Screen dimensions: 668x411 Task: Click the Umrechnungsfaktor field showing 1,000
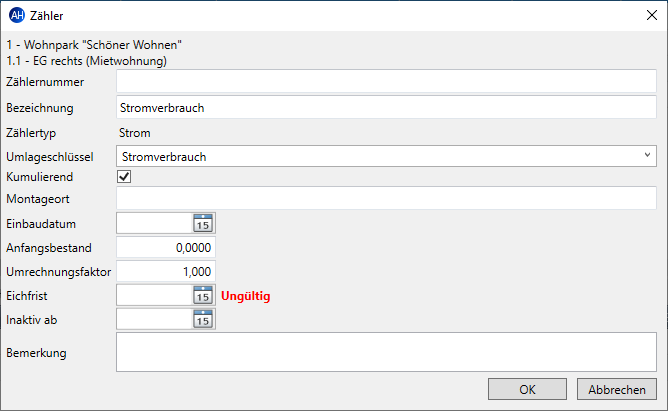click(x=166, y=271)
